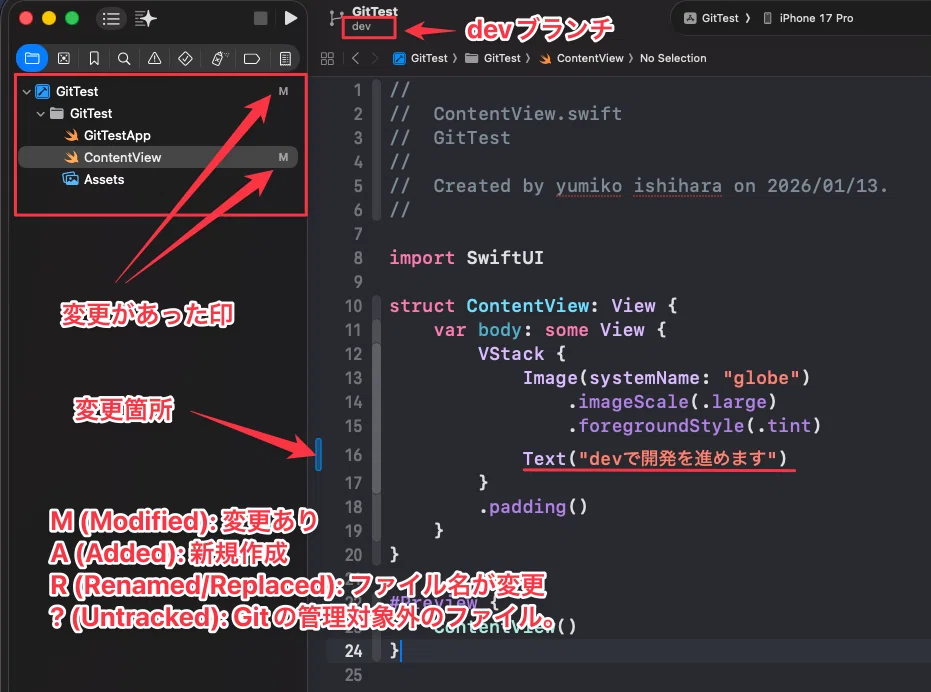The image size is (931, 692).
Task: Click line number 24 in gutter
Action: (x=353, y=651)
